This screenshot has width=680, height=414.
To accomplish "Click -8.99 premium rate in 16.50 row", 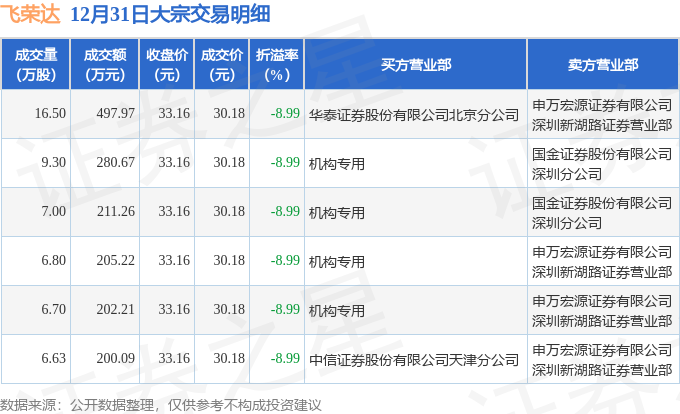I will pyautogui.click(x=285, y=114).
